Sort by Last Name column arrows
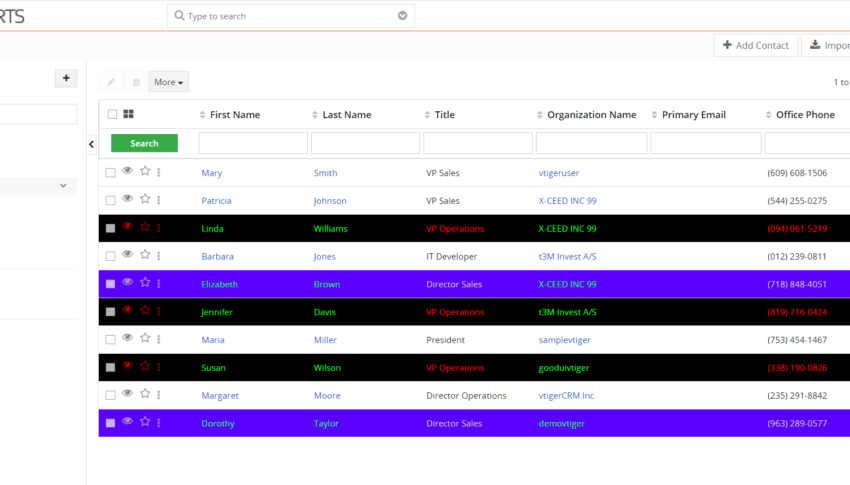 [x=315, y=115]
